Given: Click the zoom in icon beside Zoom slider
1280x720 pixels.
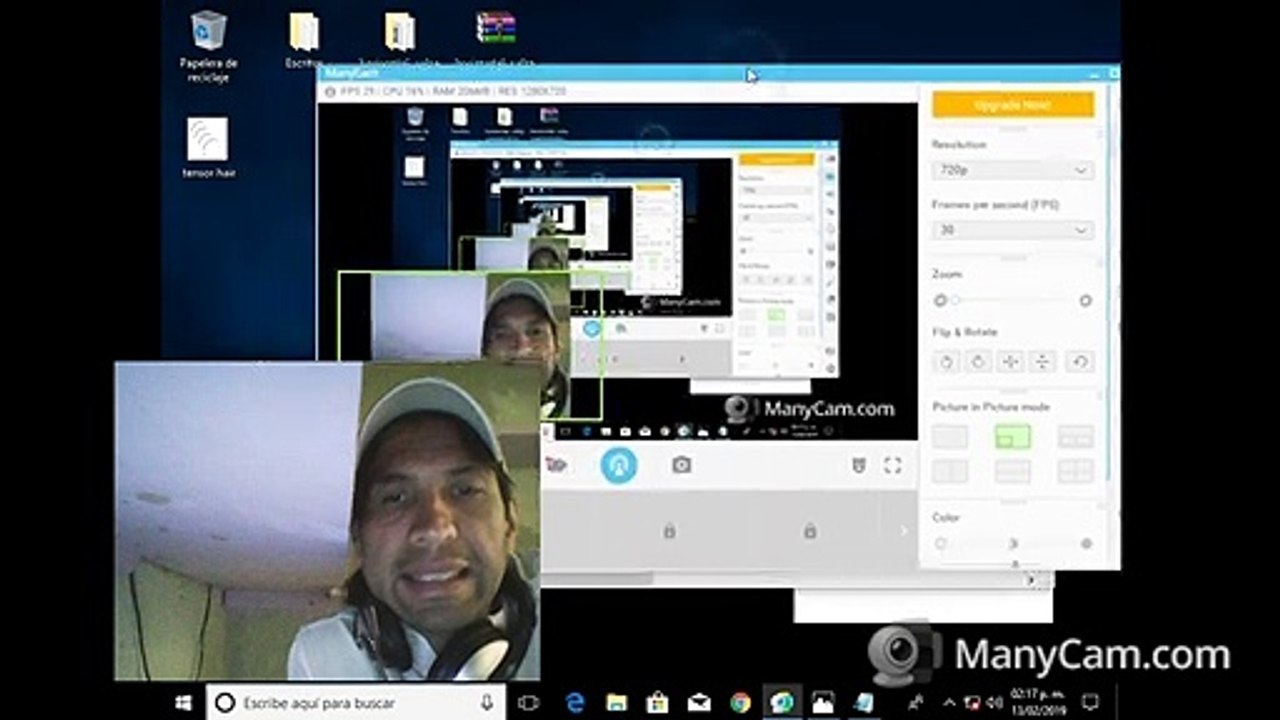Looking at the screenshot, I should click(x=1086, y=300).
